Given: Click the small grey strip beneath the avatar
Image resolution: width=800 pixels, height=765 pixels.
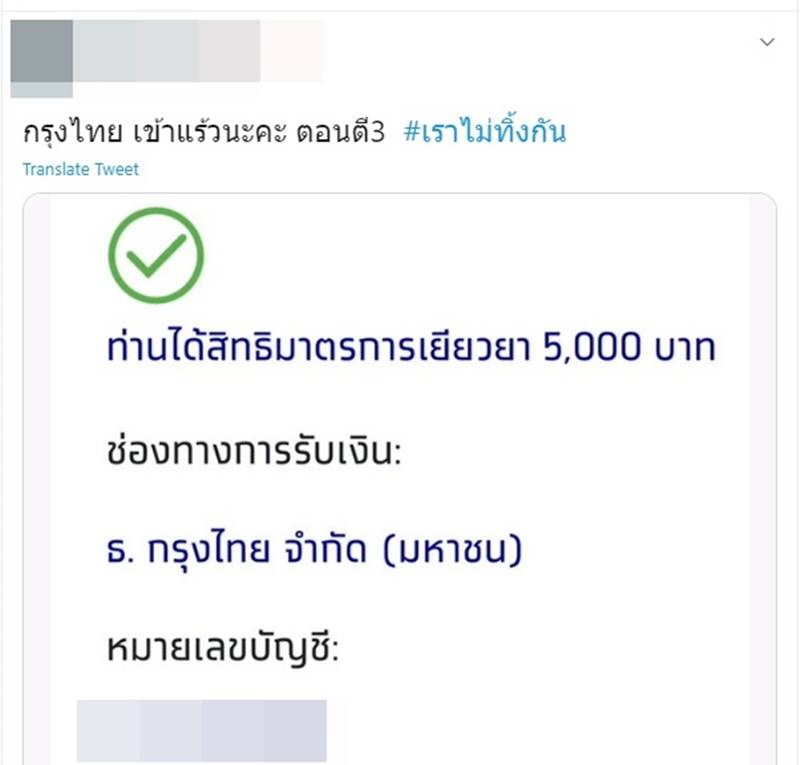Looking at the screenshot, I should tap(42, 90).
